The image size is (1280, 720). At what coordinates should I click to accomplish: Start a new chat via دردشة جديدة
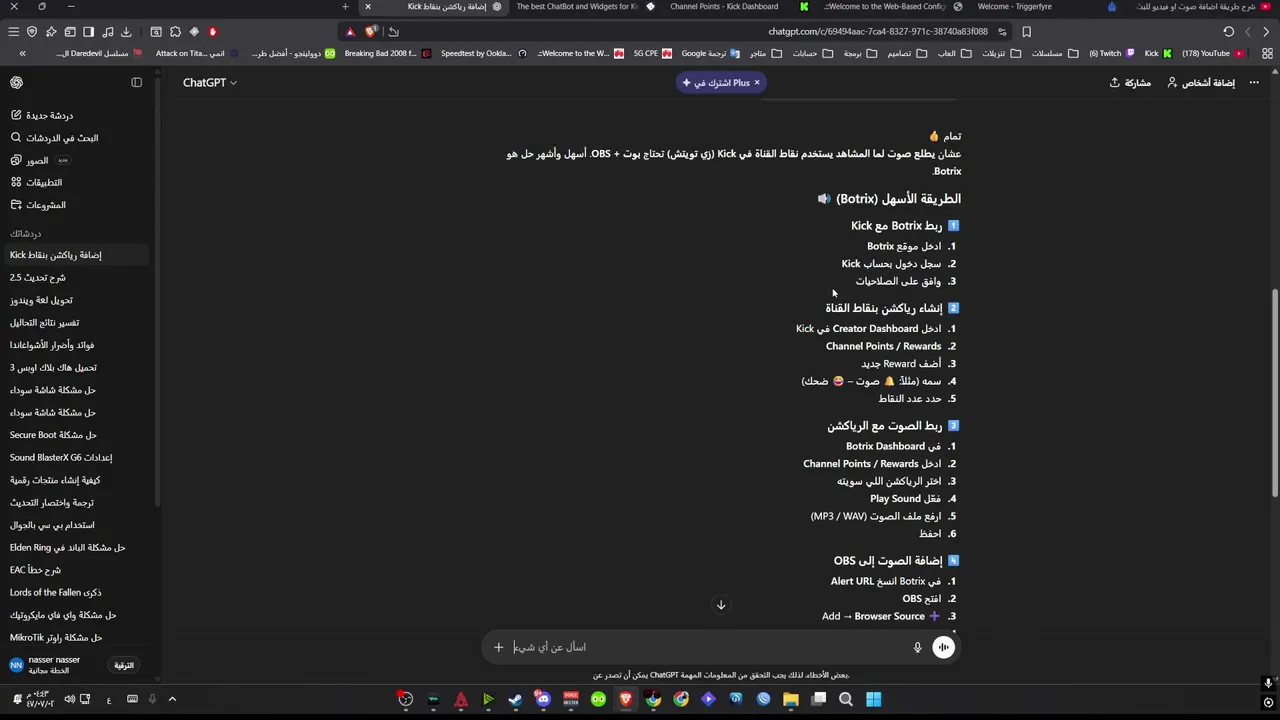[42, 116]
